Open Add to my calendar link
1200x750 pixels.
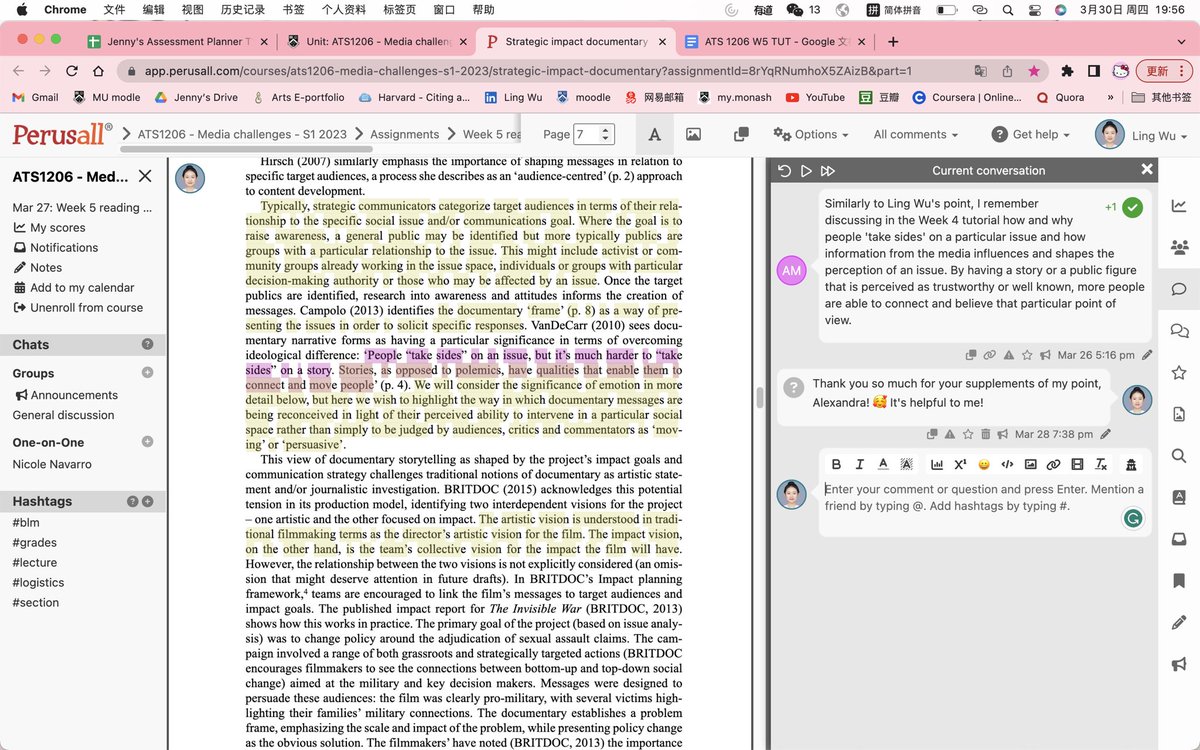tap(74, 287)
